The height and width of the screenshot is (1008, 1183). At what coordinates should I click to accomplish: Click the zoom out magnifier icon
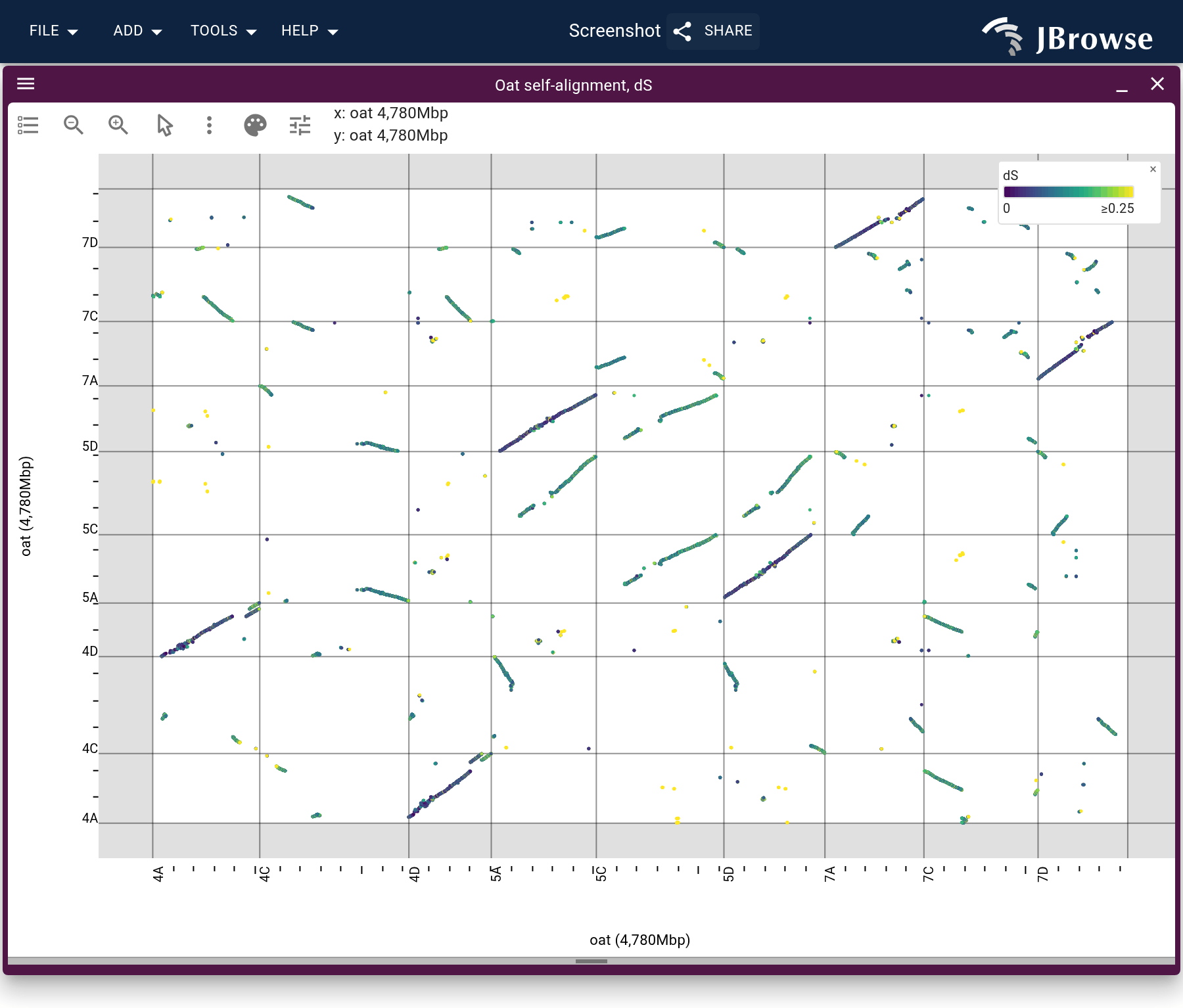[73, 125]
